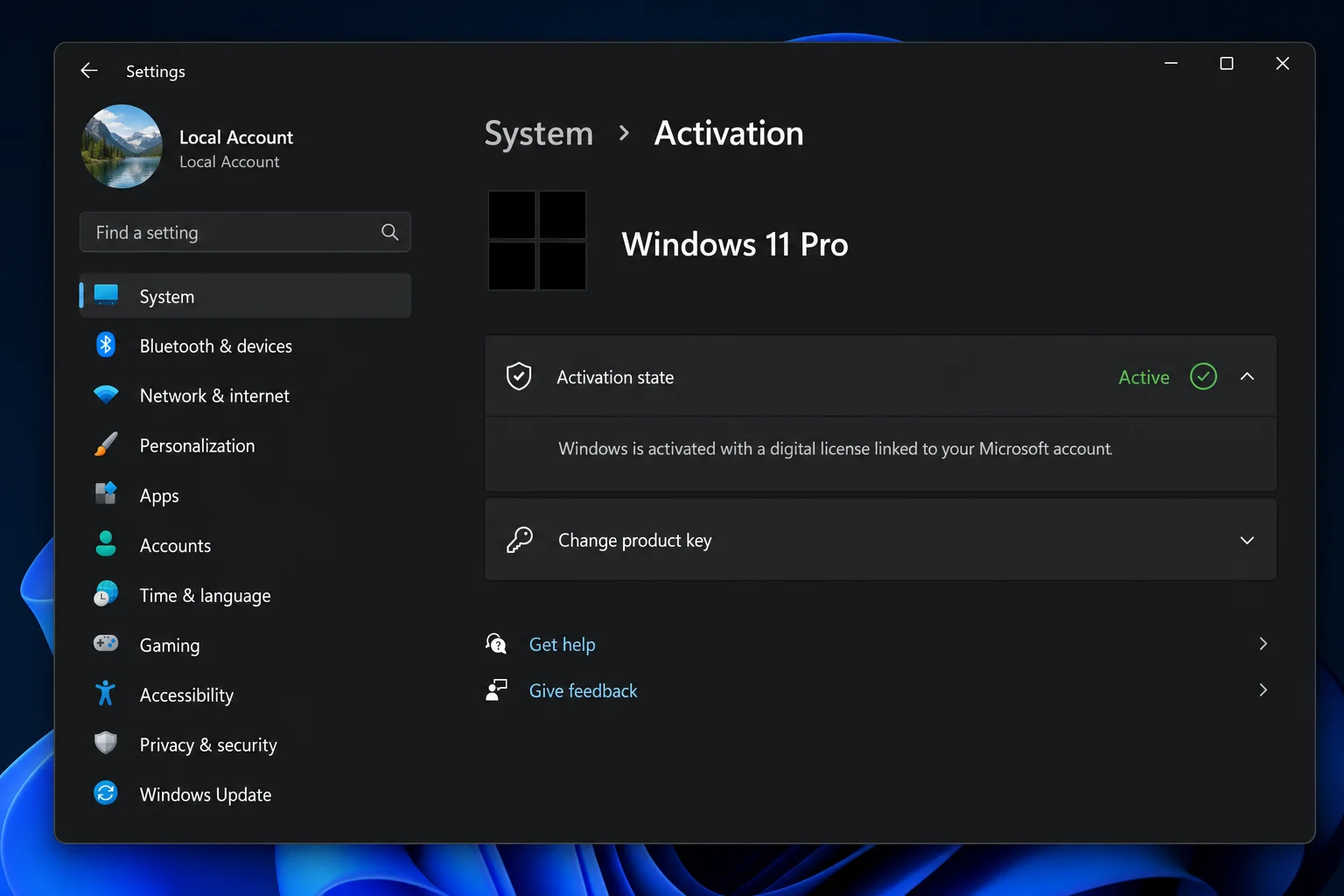
Task: Click Local Account name text
Action: coord(236,137)
